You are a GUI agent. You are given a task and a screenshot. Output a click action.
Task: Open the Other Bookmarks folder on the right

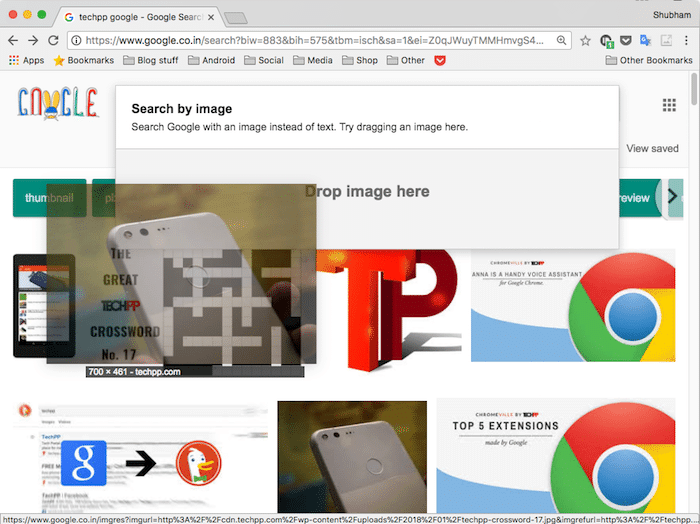tap(649, 60)
